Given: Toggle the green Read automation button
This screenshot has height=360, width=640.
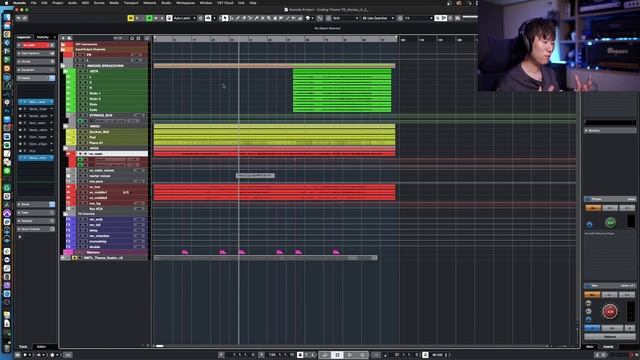Looking at the screenshot, I should (x=149, y=18).
